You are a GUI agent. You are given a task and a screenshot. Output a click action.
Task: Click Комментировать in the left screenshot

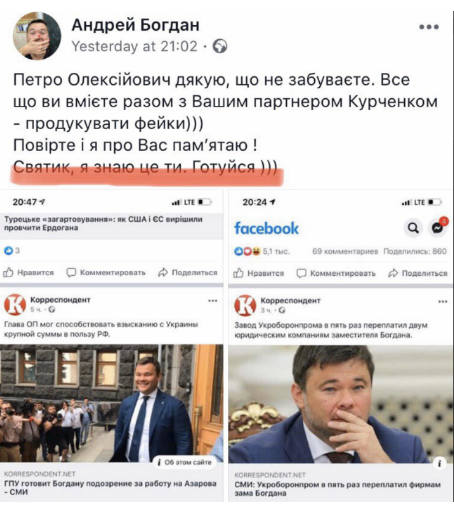pyautogui.click(x=106, y=273)
